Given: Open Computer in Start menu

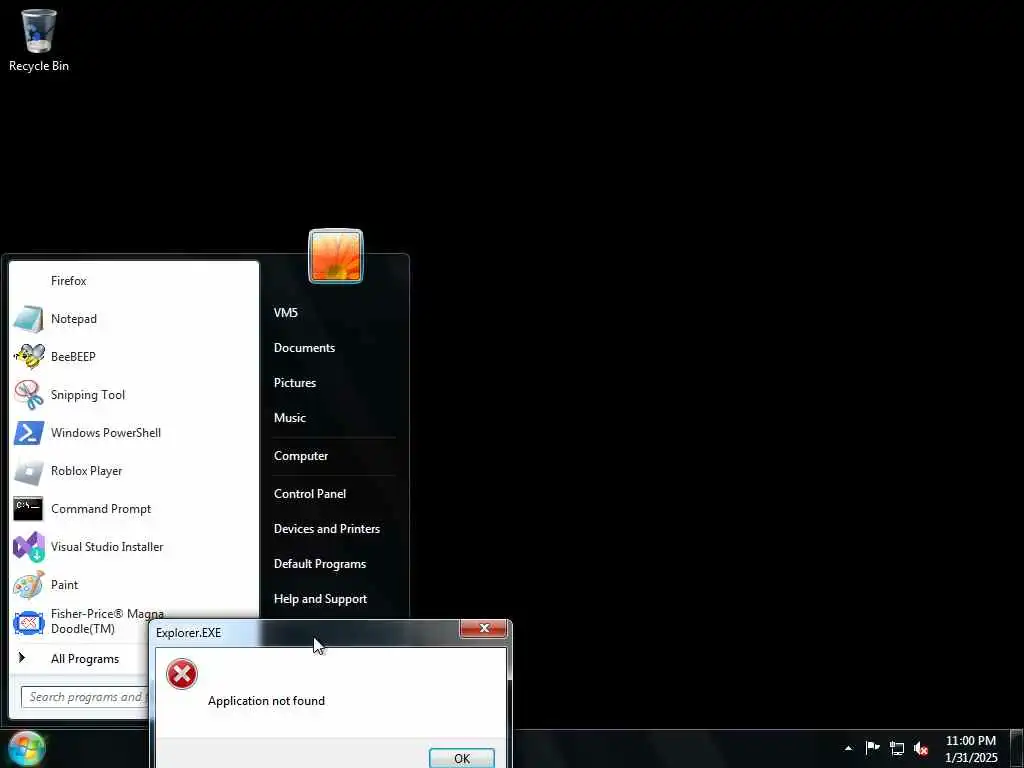Looking at the screenshot, I should point(301,456).
